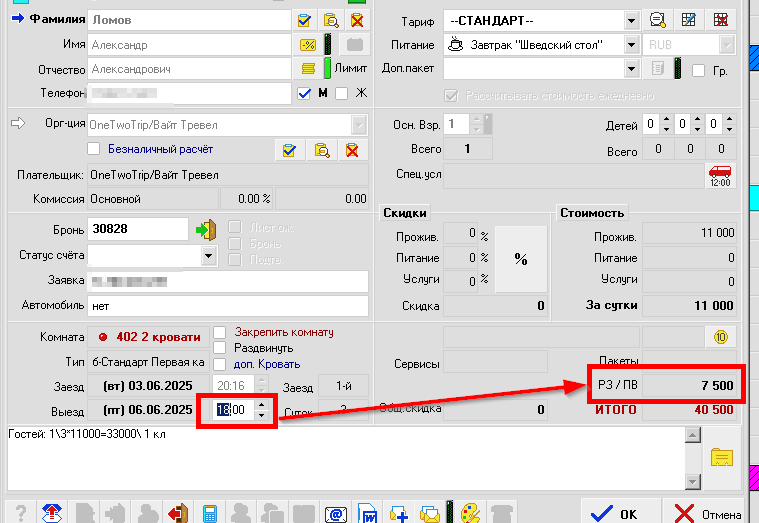Click the red X icon next to Фамилия
759x523 pixels.
355,19
